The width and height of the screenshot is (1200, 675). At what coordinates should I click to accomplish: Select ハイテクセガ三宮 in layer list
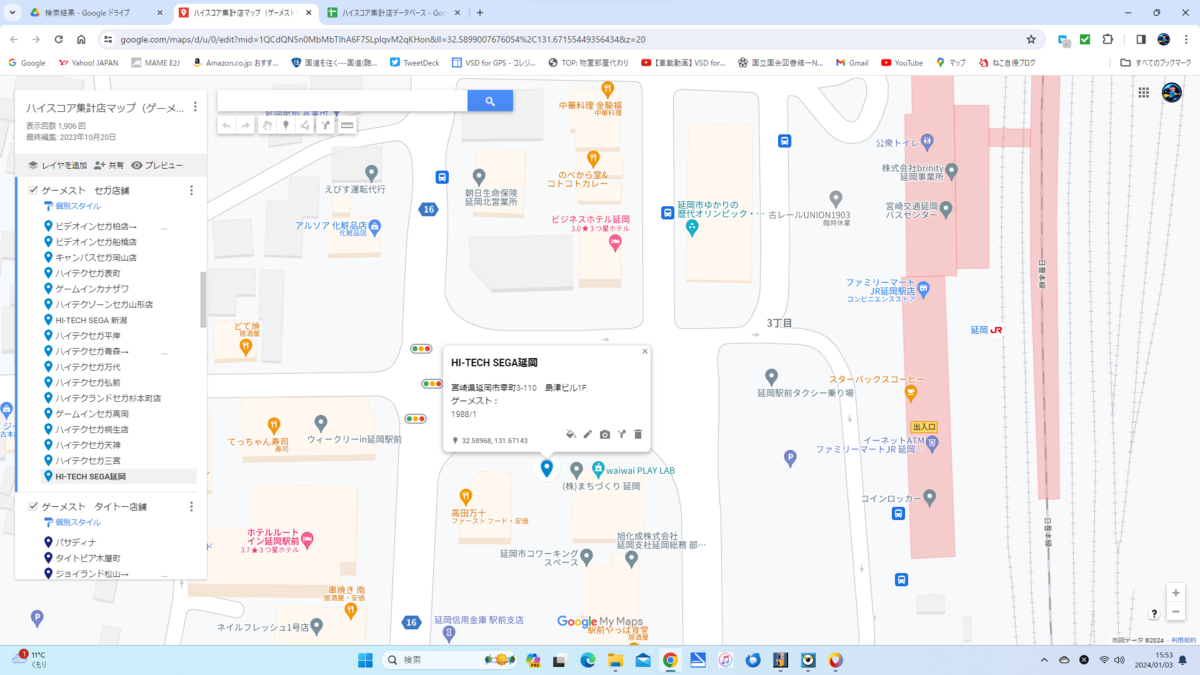(88, 460)
